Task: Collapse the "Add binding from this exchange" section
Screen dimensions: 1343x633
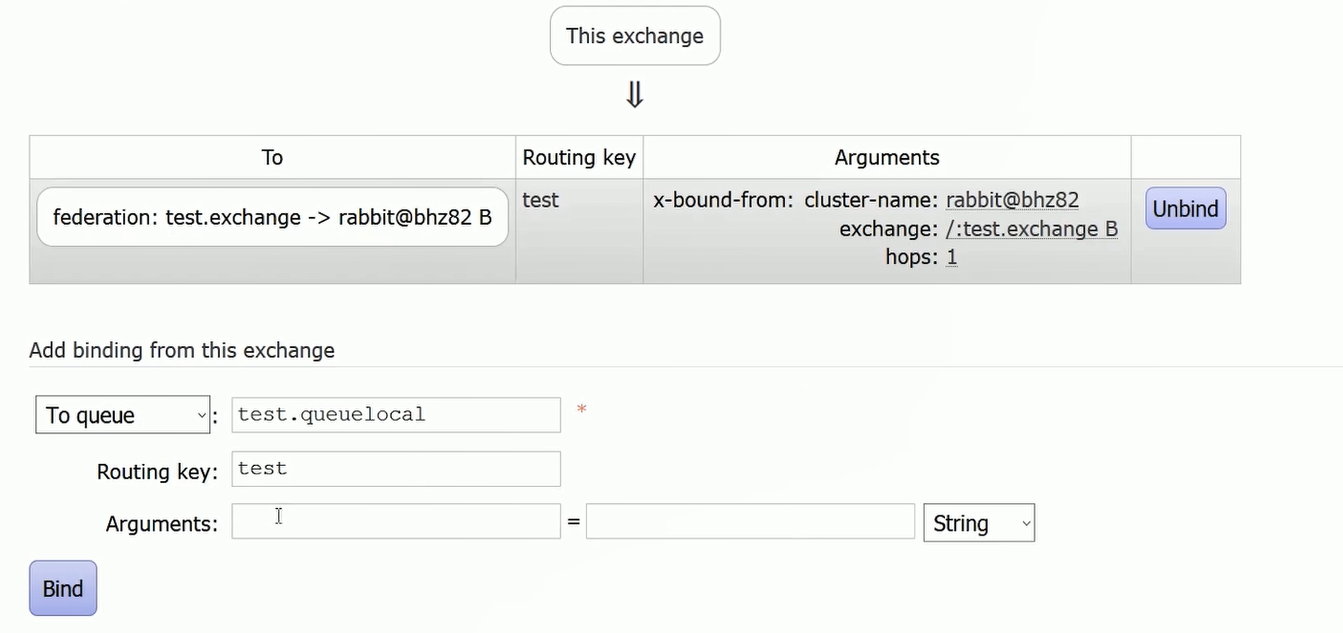Action: (x=182, y=350)
